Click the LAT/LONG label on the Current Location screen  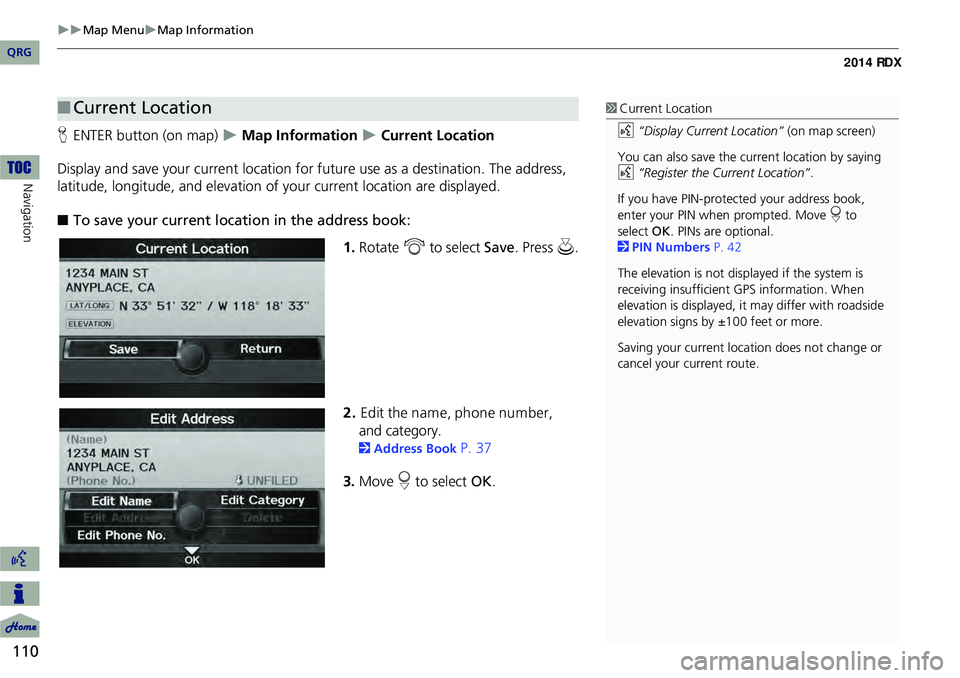[x=89, y=306]
